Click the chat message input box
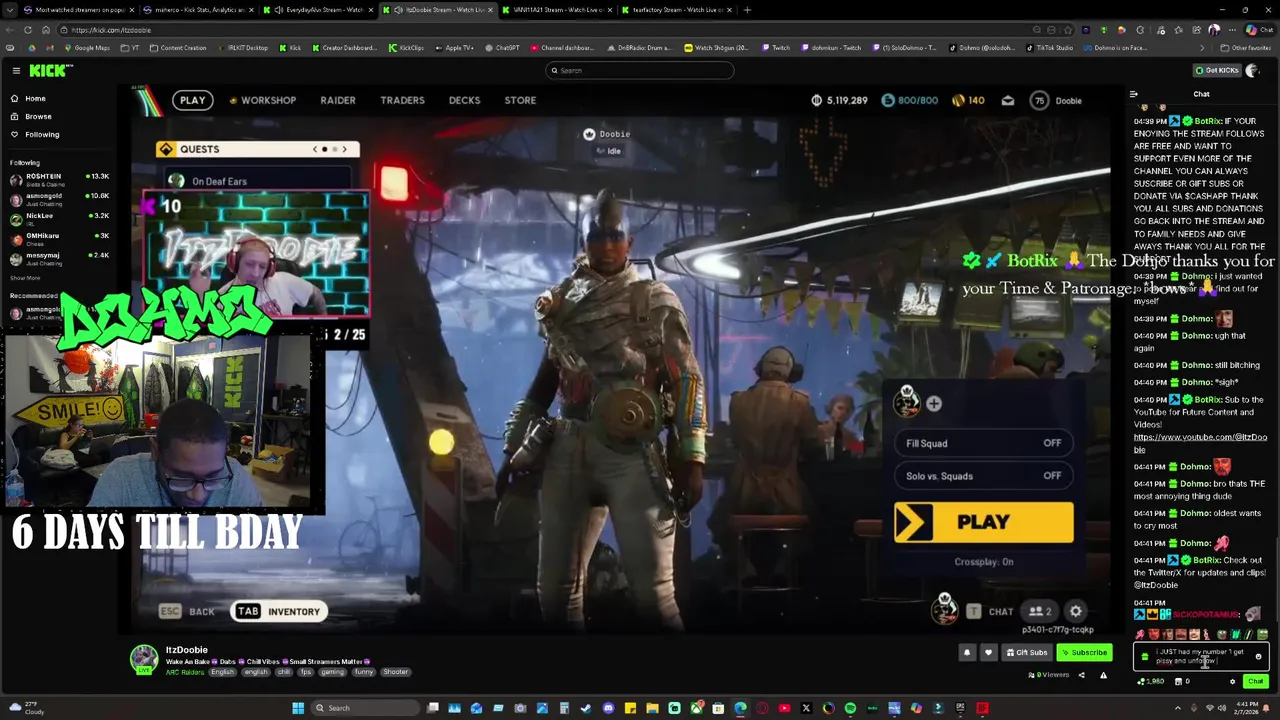 coord(1200,657)
